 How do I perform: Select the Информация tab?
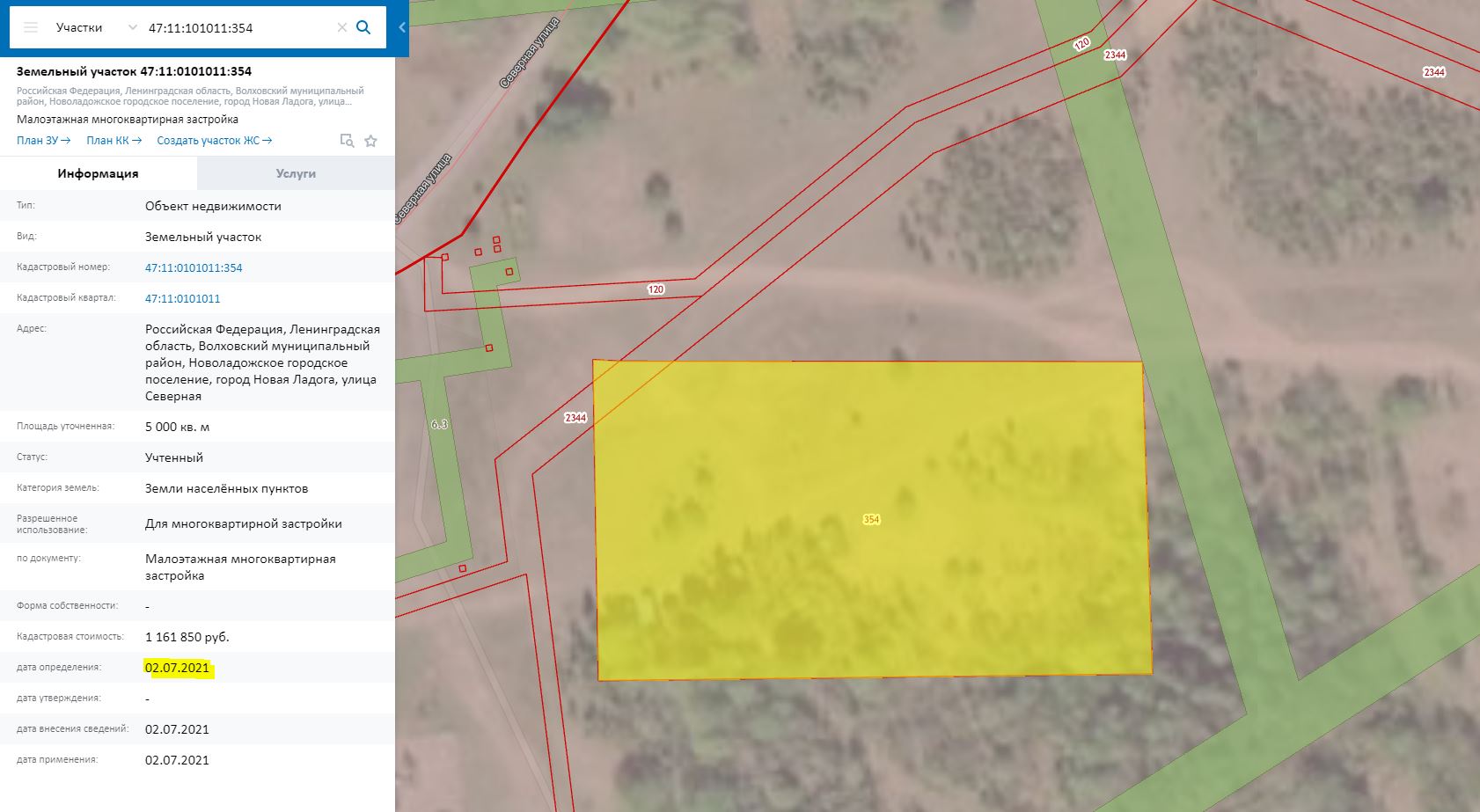point(99,173)
